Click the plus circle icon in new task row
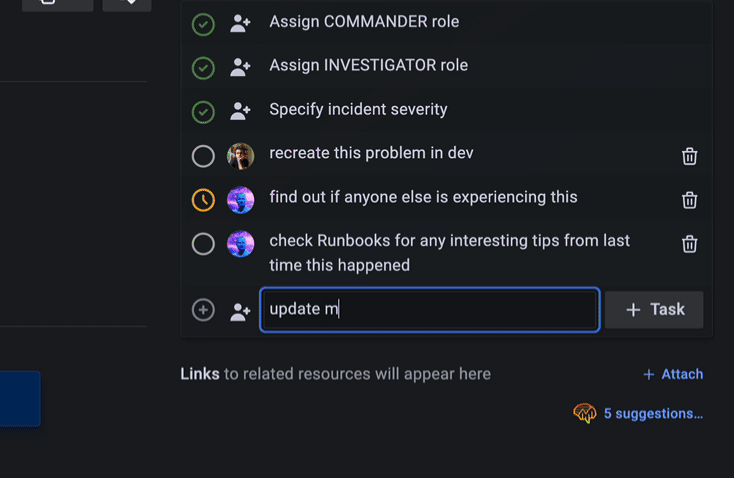Image resolution: width=734 pixels, height=478 pixels. (x=203, y=310)
